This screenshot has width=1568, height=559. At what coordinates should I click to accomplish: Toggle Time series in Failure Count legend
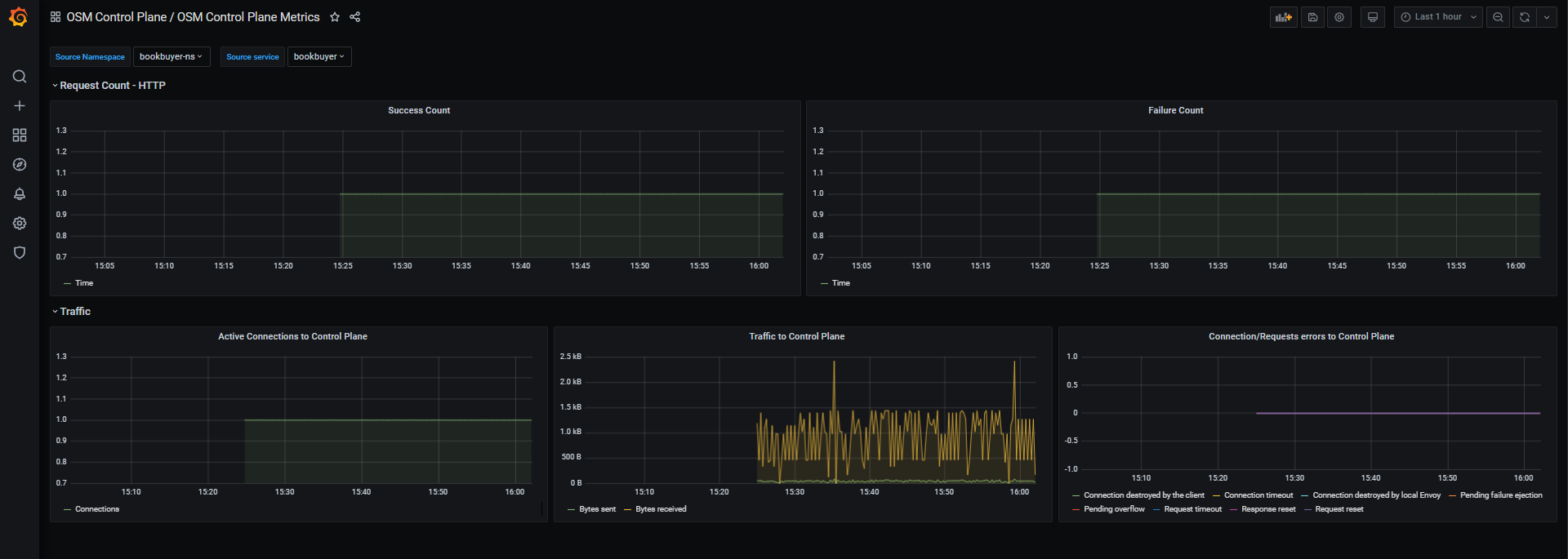point(841,283)
